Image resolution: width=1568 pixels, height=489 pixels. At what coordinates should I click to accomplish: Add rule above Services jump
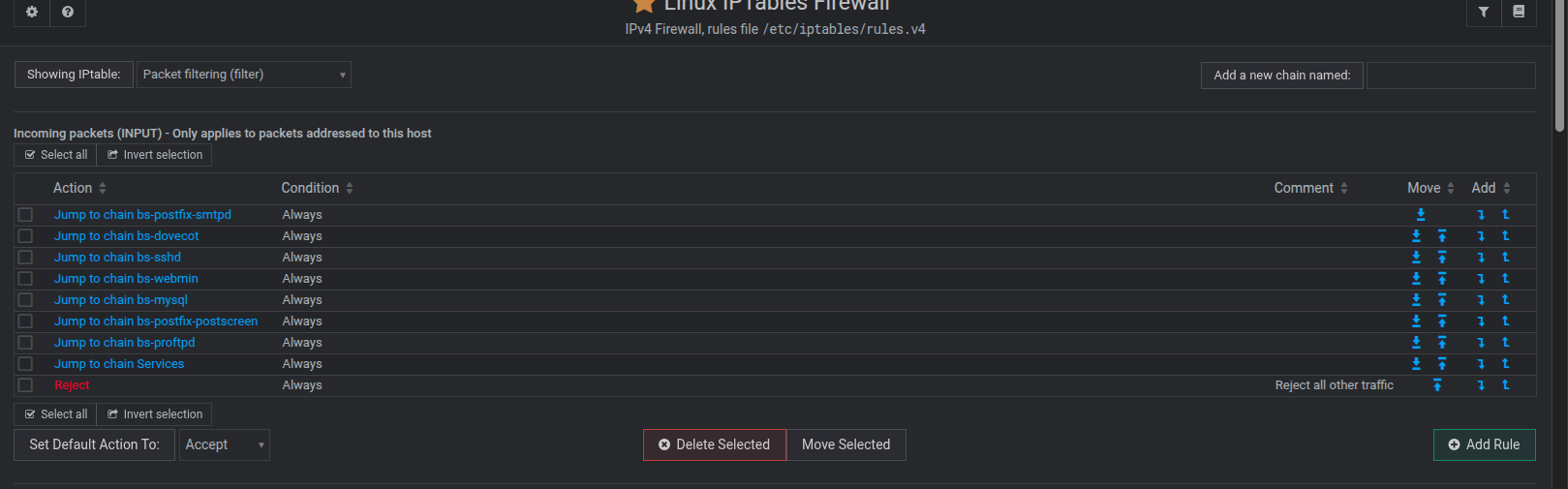pyautogui.click(x=1506, y=364)
